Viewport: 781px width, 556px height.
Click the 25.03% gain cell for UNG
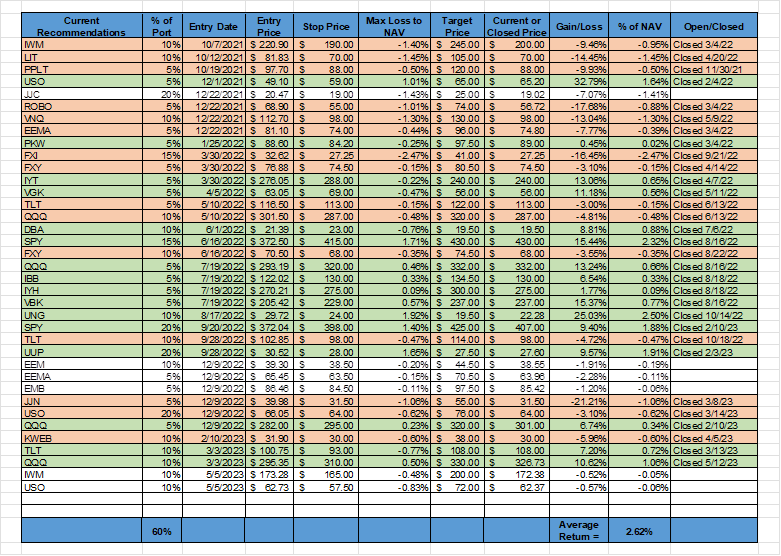[579, 315]
